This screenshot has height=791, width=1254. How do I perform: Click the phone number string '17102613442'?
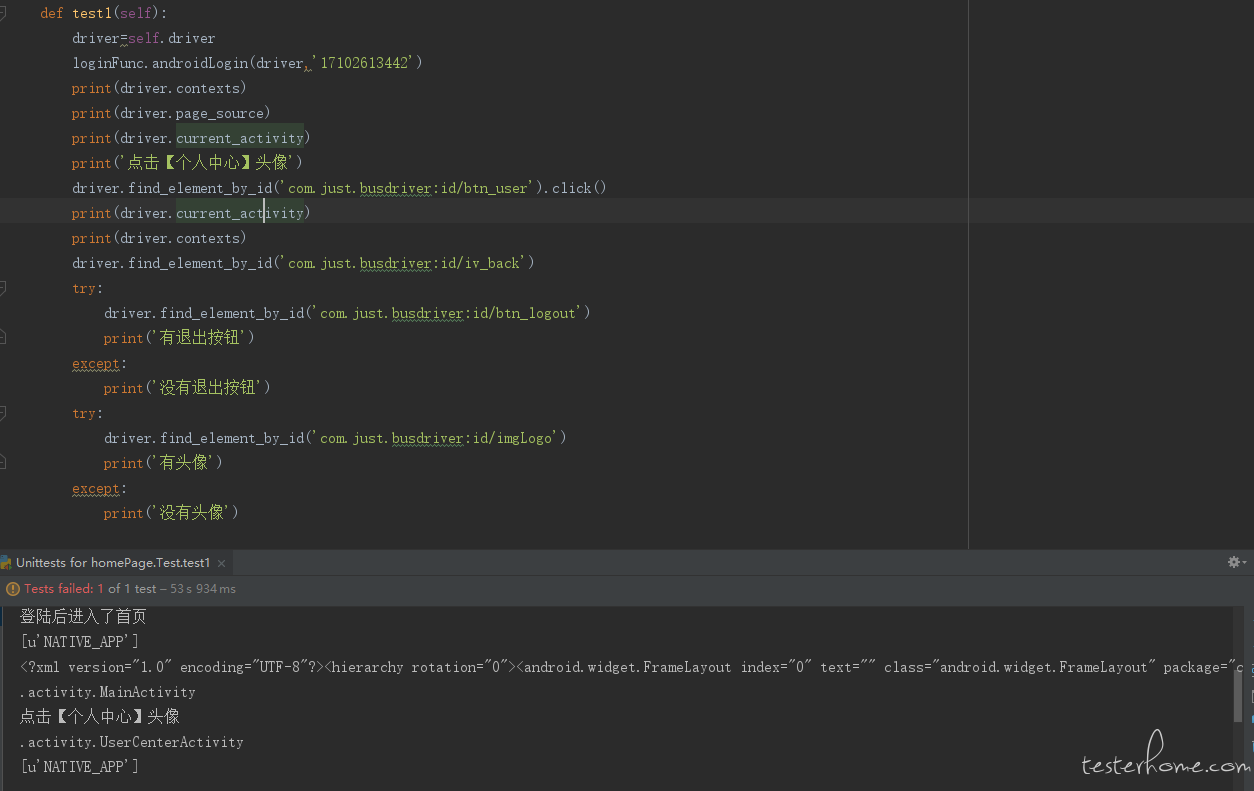pos(364,63)
